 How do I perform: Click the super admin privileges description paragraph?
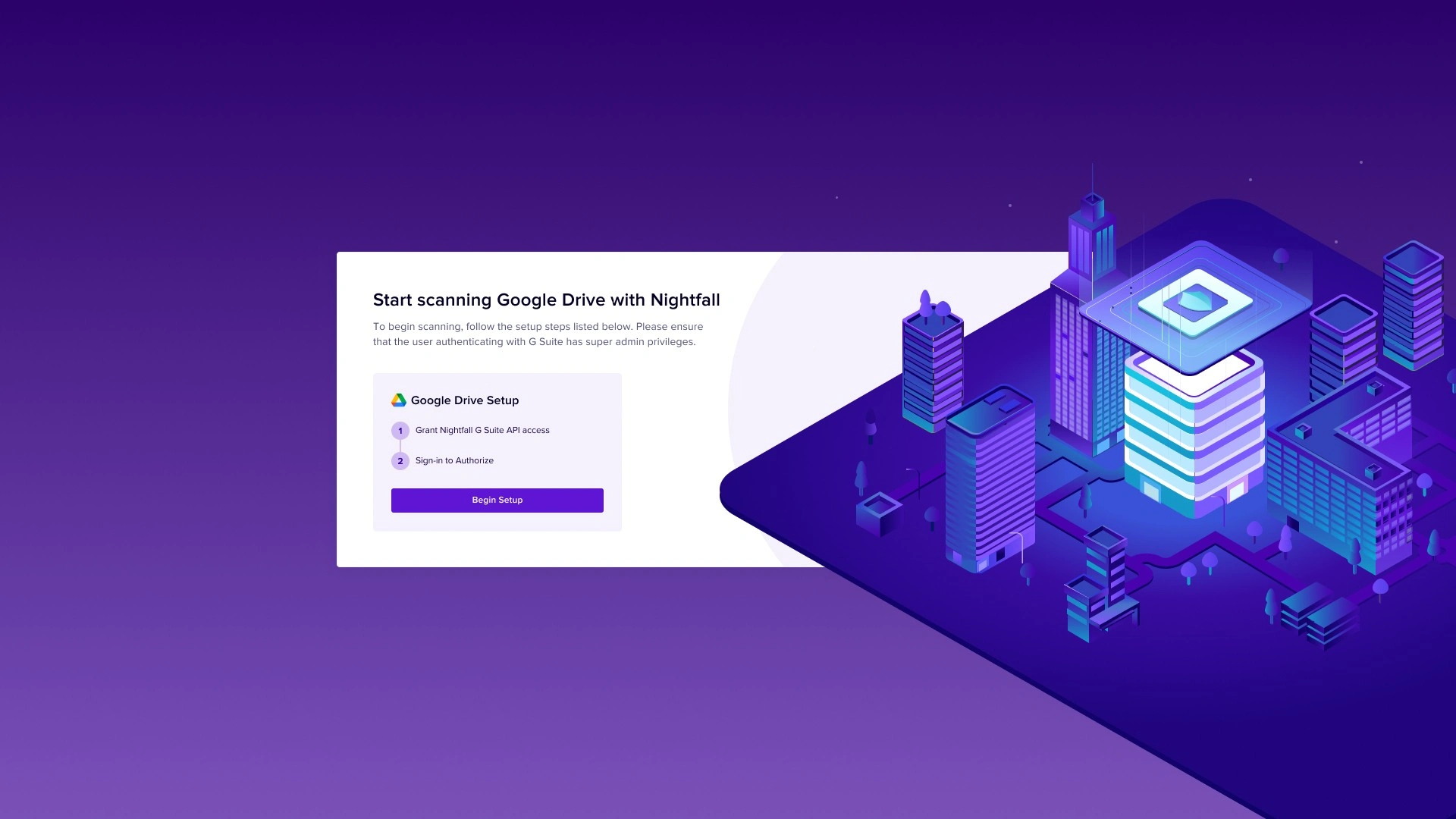click(538, 334)
